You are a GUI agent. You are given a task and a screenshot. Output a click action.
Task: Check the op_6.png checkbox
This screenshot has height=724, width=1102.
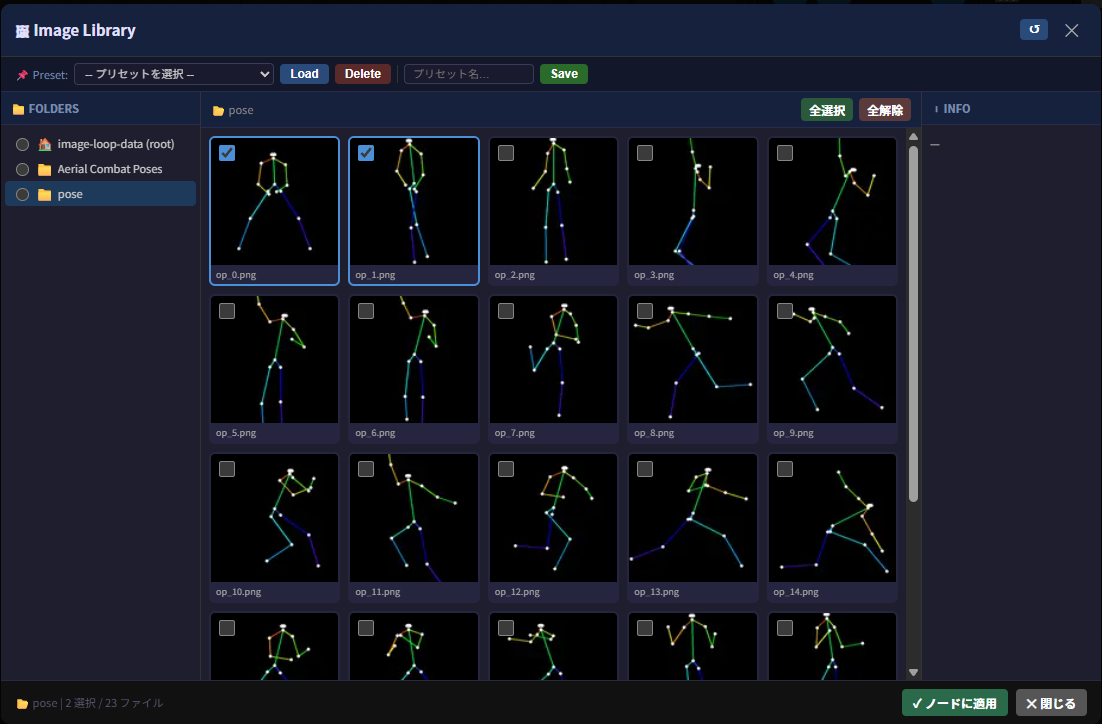[366, 311]
